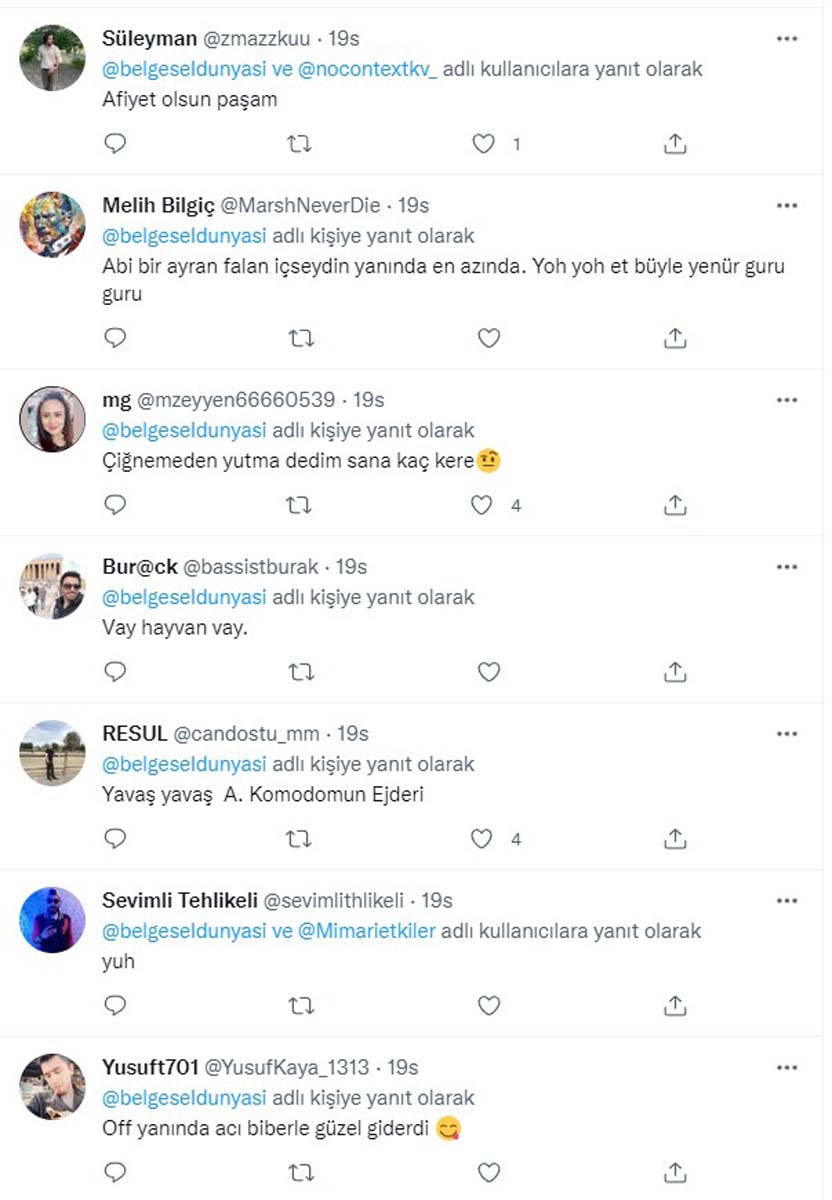Reply to Sevimli Tehlikeli's tweet
832x1200 pixels.
point(115,1005)
